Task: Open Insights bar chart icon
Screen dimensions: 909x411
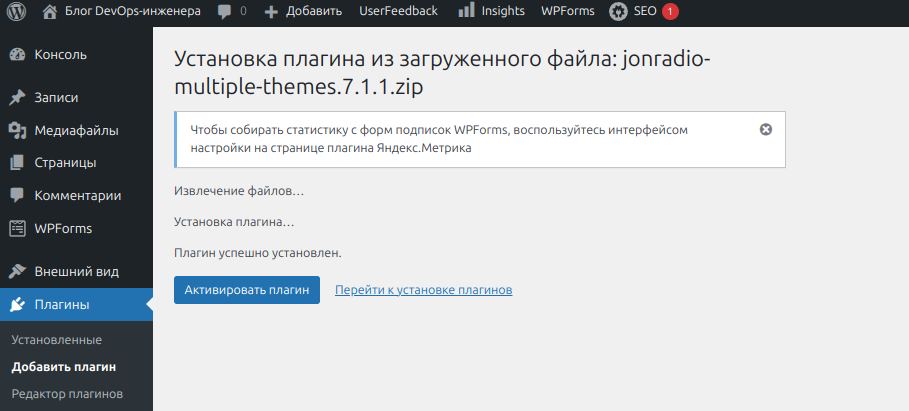Action: pyautogui.click(x=466, y=12)
